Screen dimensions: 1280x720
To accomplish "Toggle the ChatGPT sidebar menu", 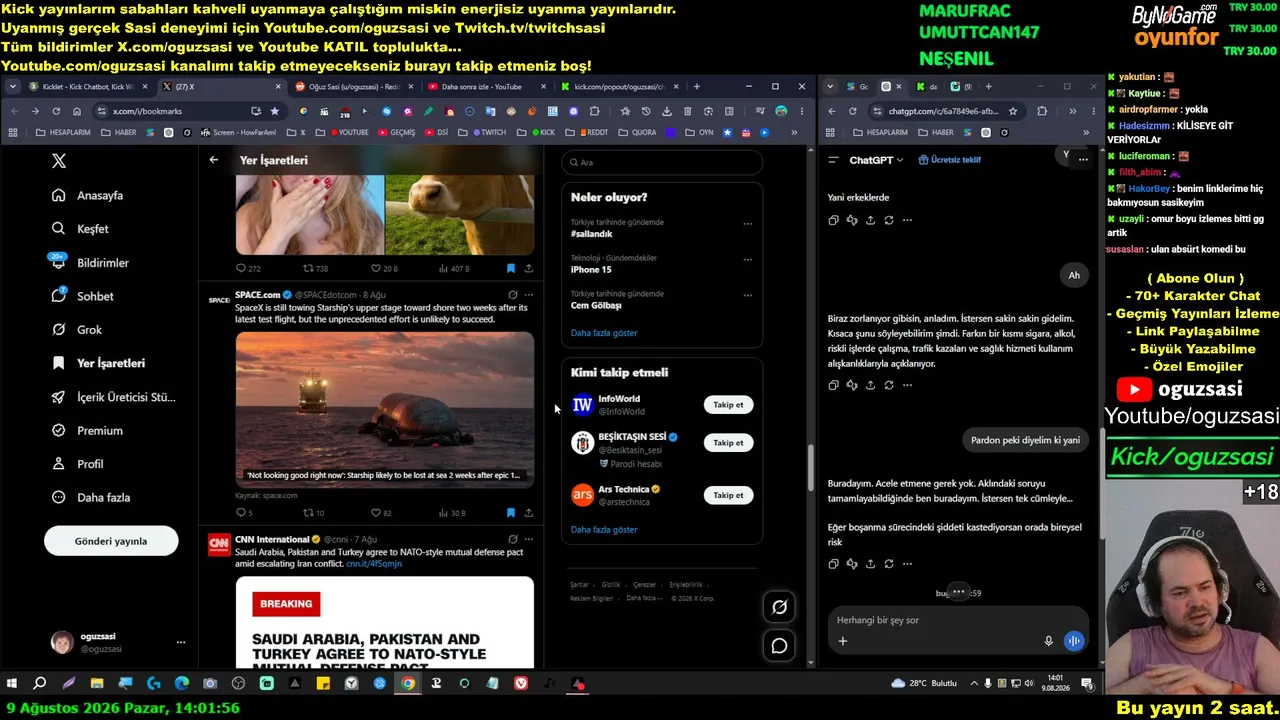I will [834, 160].
